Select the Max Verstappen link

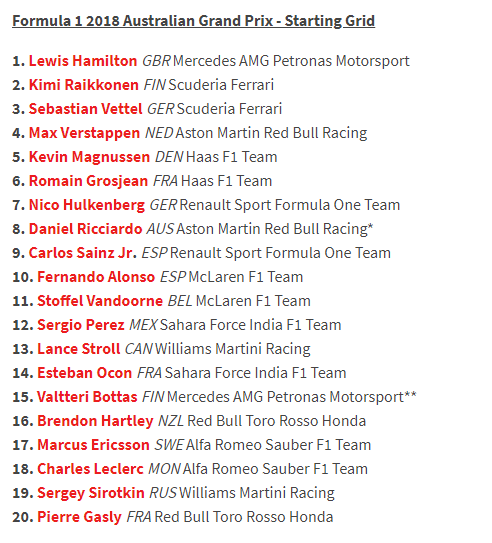pos(84,133)
